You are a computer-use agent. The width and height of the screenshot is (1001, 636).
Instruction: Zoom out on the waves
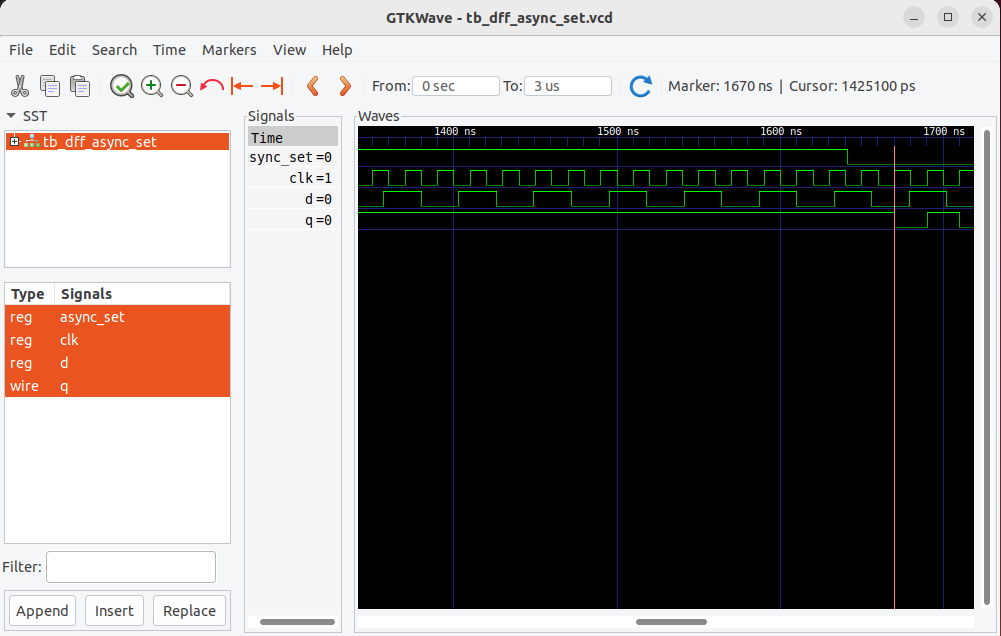[181, 86]
